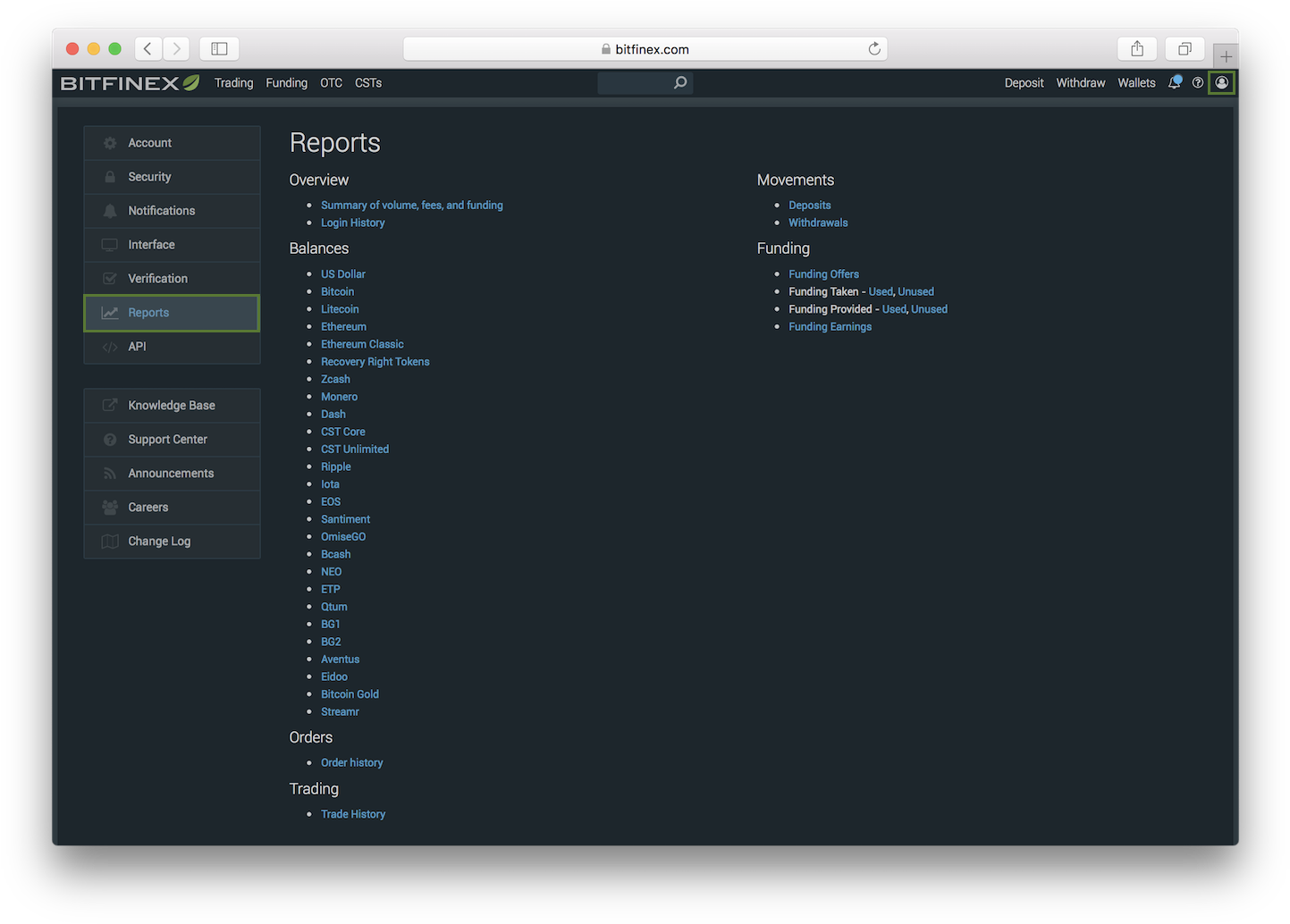This screenshot has width=1290, height=924.
Task: Open Trade History report
Action: pyautogui.click(x=353, y=814)
